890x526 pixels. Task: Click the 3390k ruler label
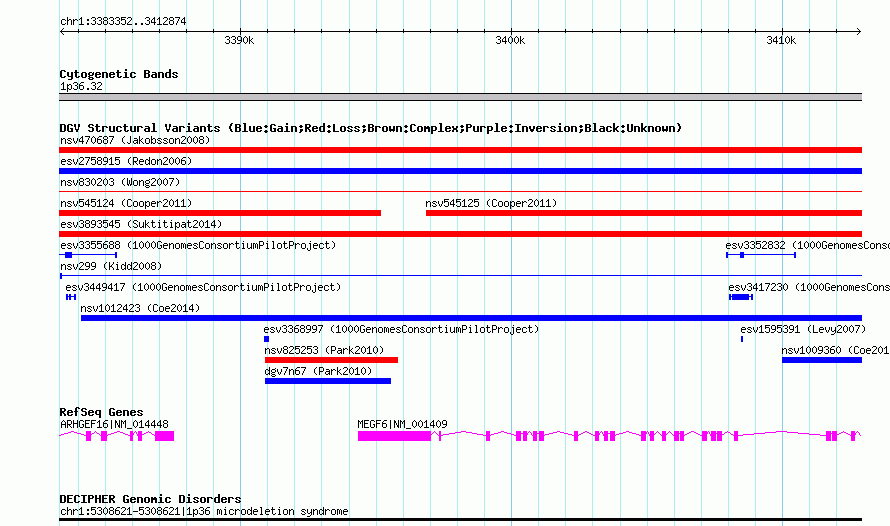click(x=239, y=40)
